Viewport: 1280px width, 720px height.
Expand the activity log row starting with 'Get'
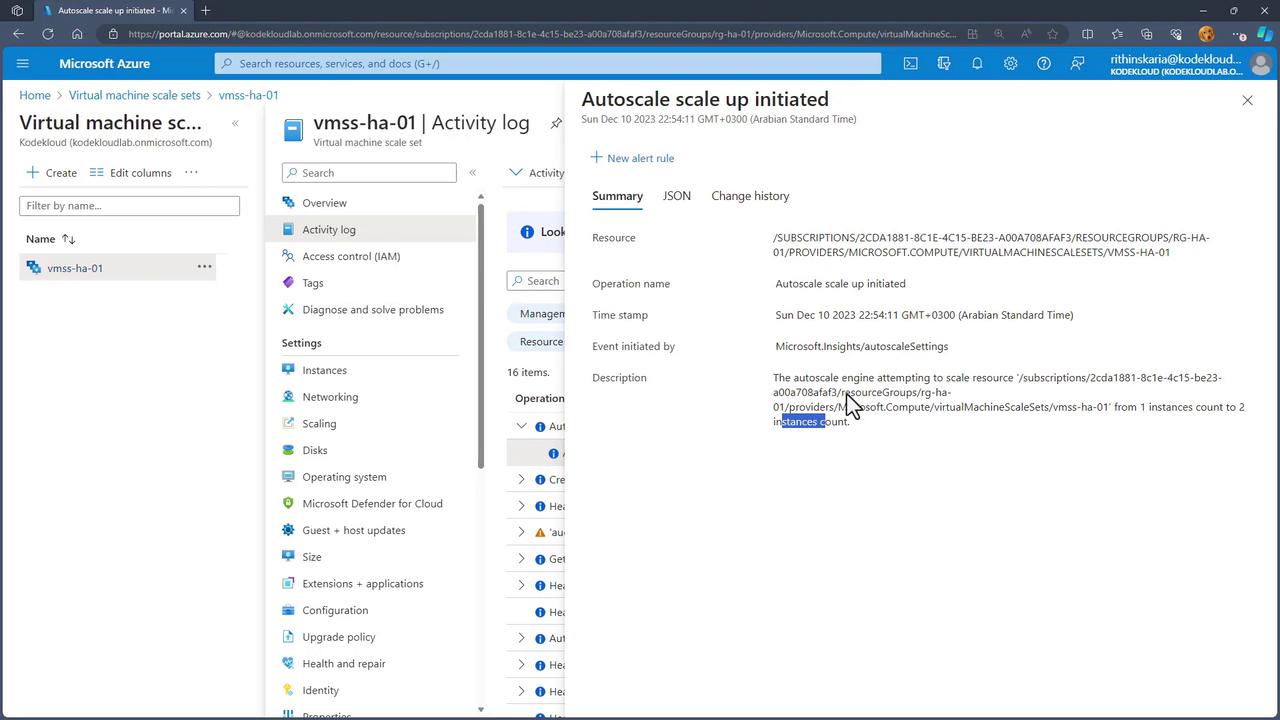pyautogui.click(x=521, y=559)
